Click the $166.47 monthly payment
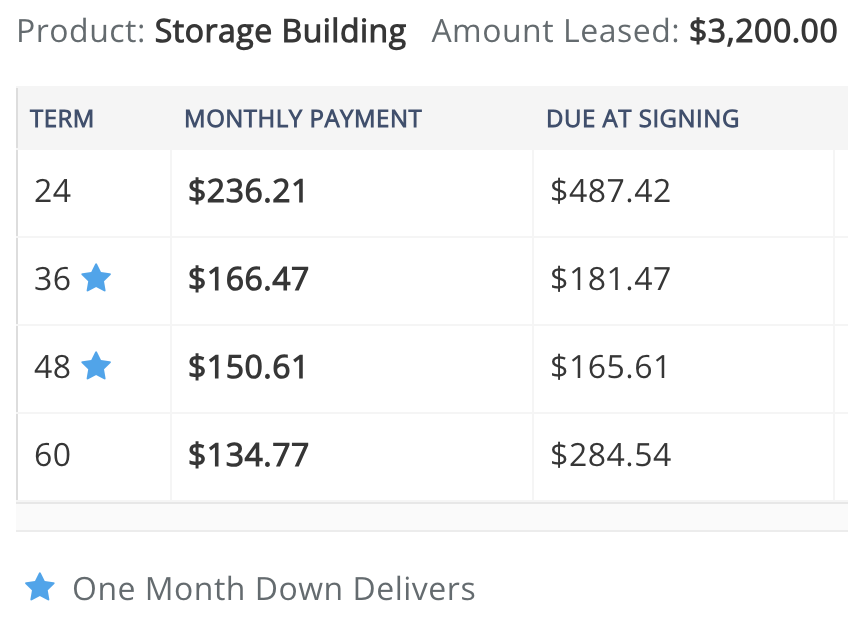Viewport: 848px width, 622px height. point(248,279)
